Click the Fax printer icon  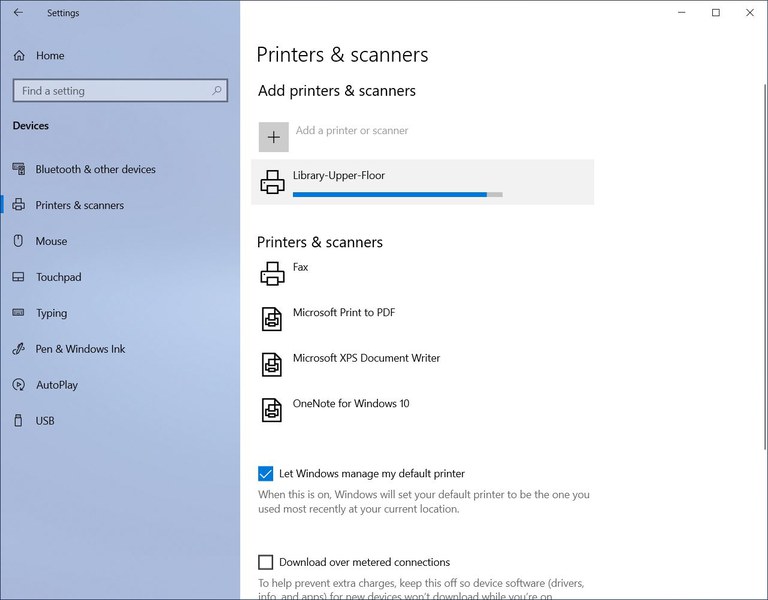[x=272, y=273]
